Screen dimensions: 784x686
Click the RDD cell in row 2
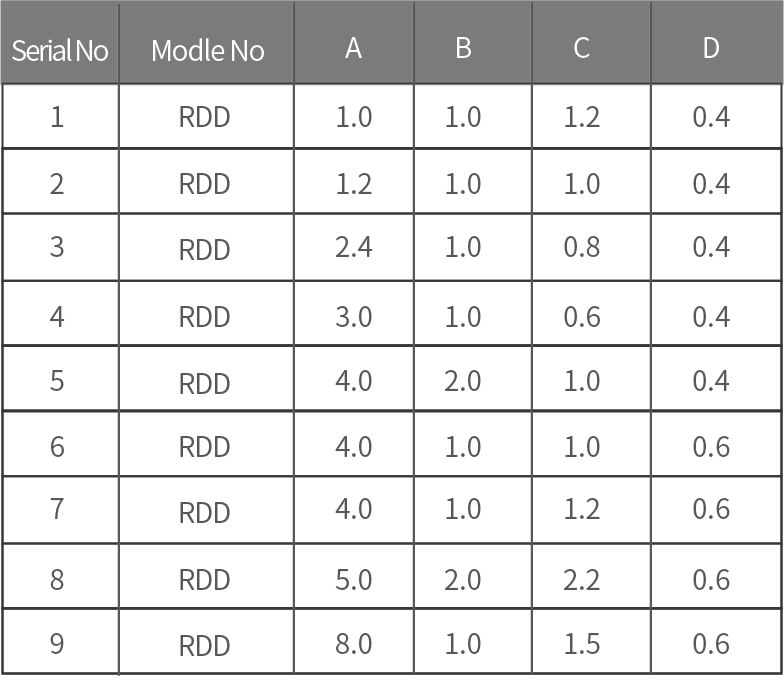(x=205, y=184)
